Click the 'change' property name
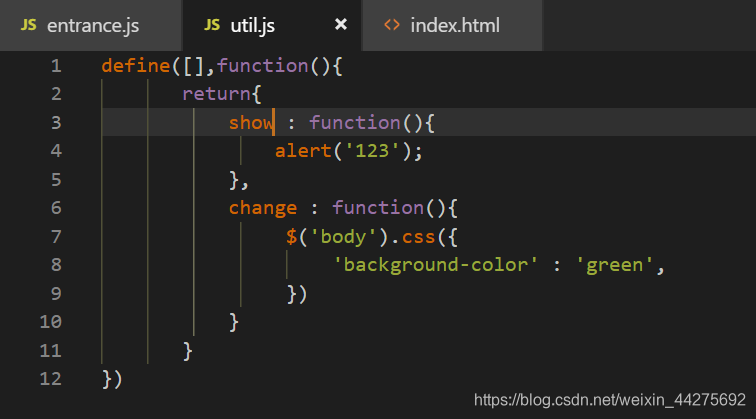This screenshot has height=419, width=756. pos(263,208)
